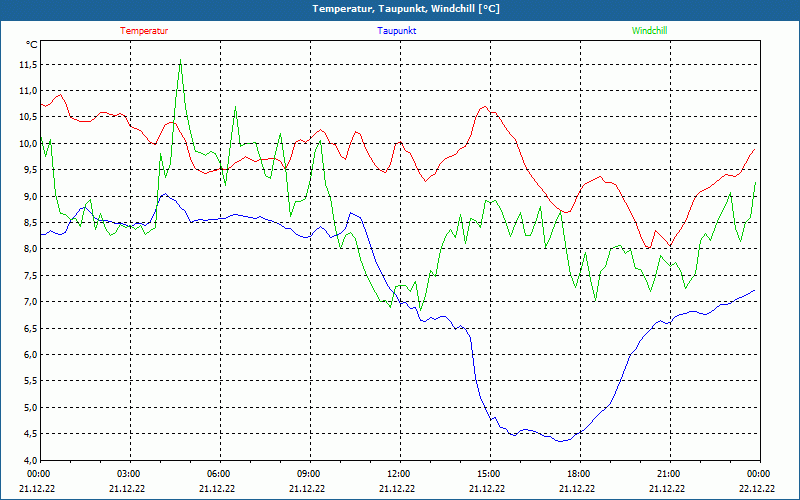Click the red Temperatur peak near 15:00
The image size is (800, 500).
[484, 107]
